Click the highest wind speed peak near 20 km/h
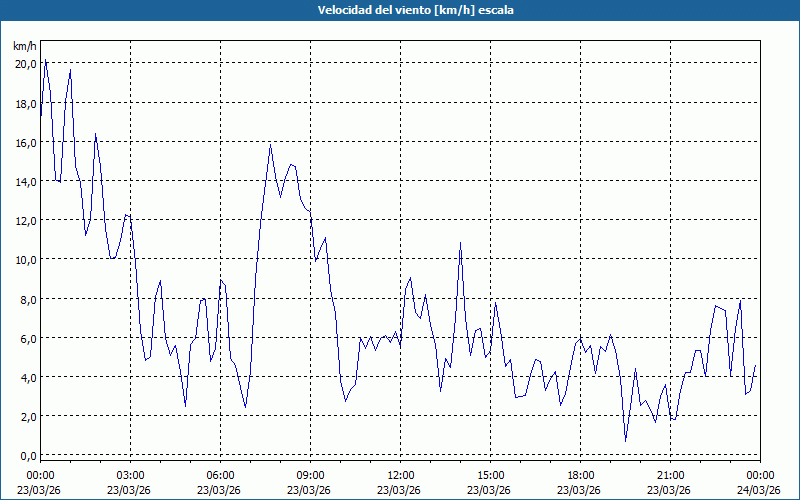The height and width of the screenshot is (500, 800). click(x=45, y=61)
